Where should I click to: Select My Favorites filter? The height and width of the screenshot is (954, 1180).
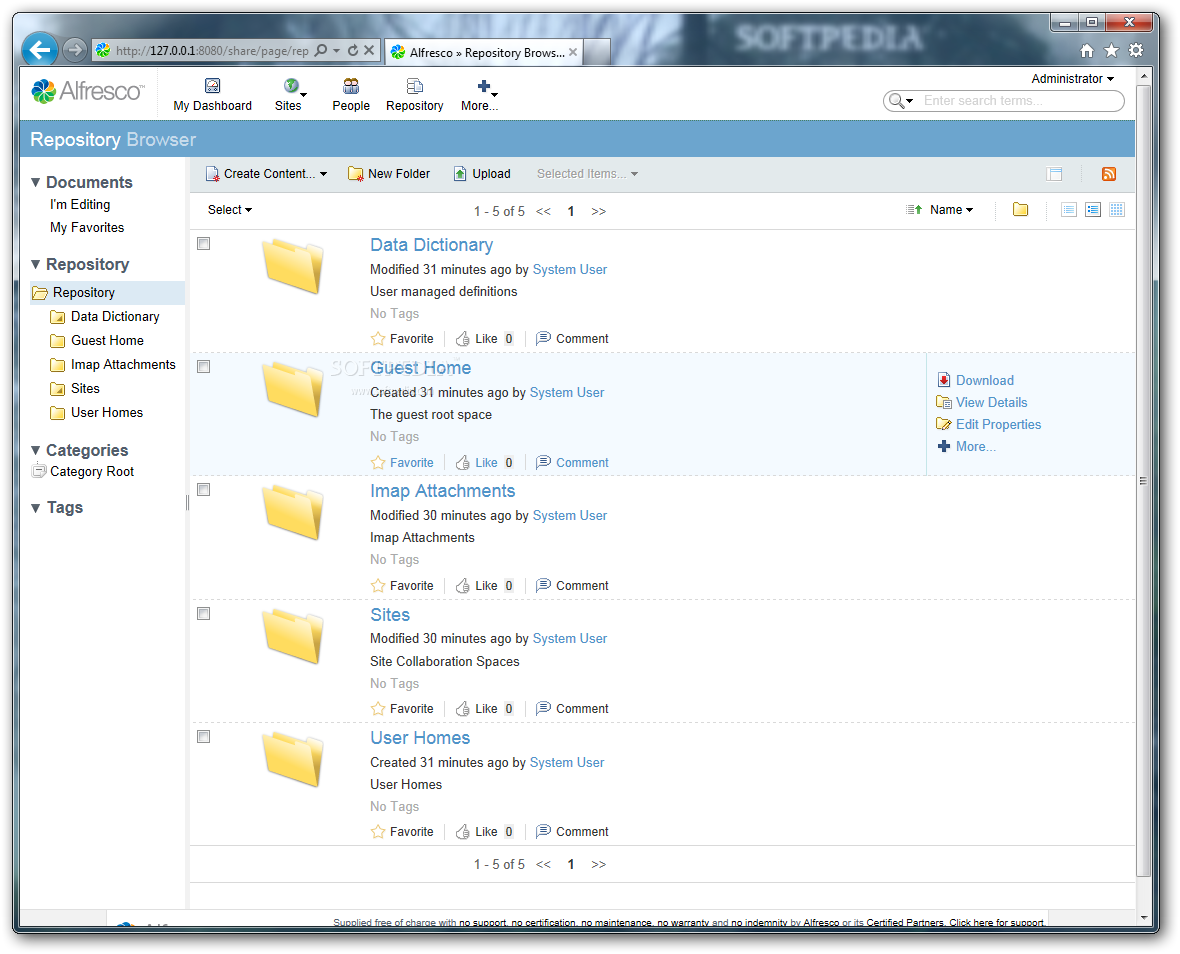[87, 227]
